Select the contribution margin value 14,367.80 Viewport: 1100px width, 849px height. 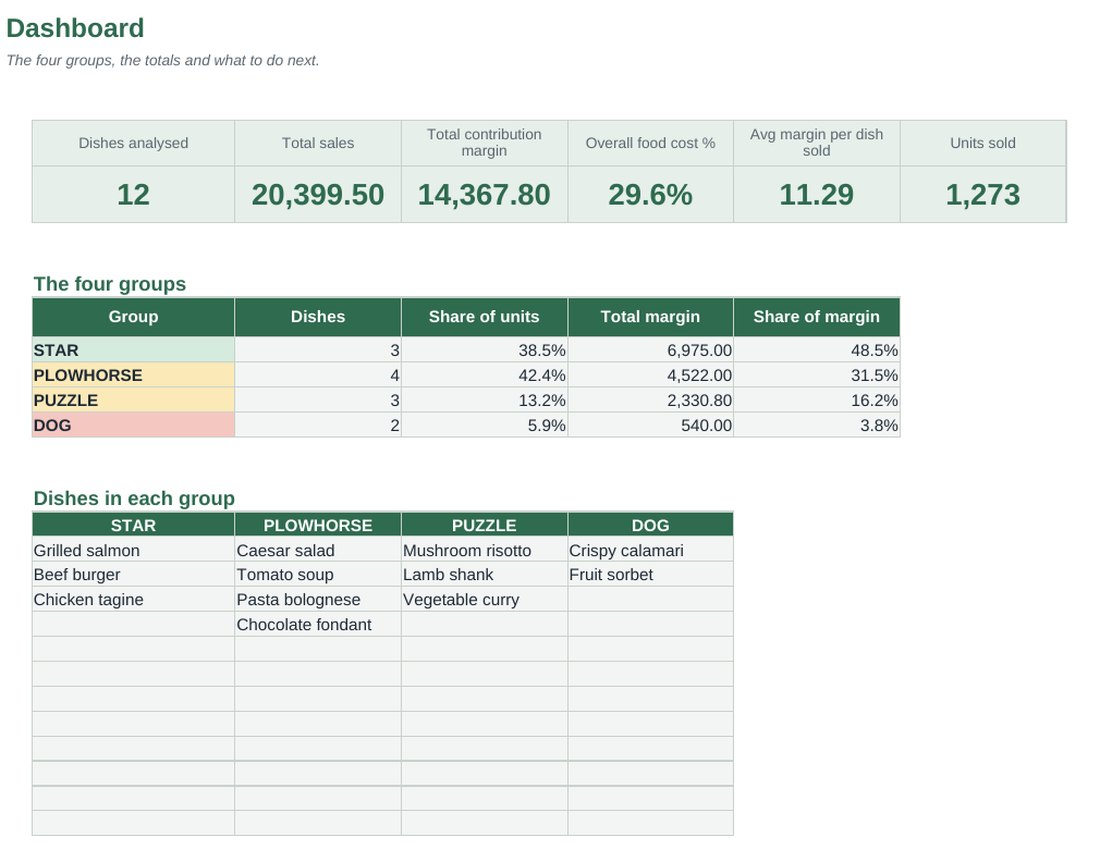pos(484,194)
